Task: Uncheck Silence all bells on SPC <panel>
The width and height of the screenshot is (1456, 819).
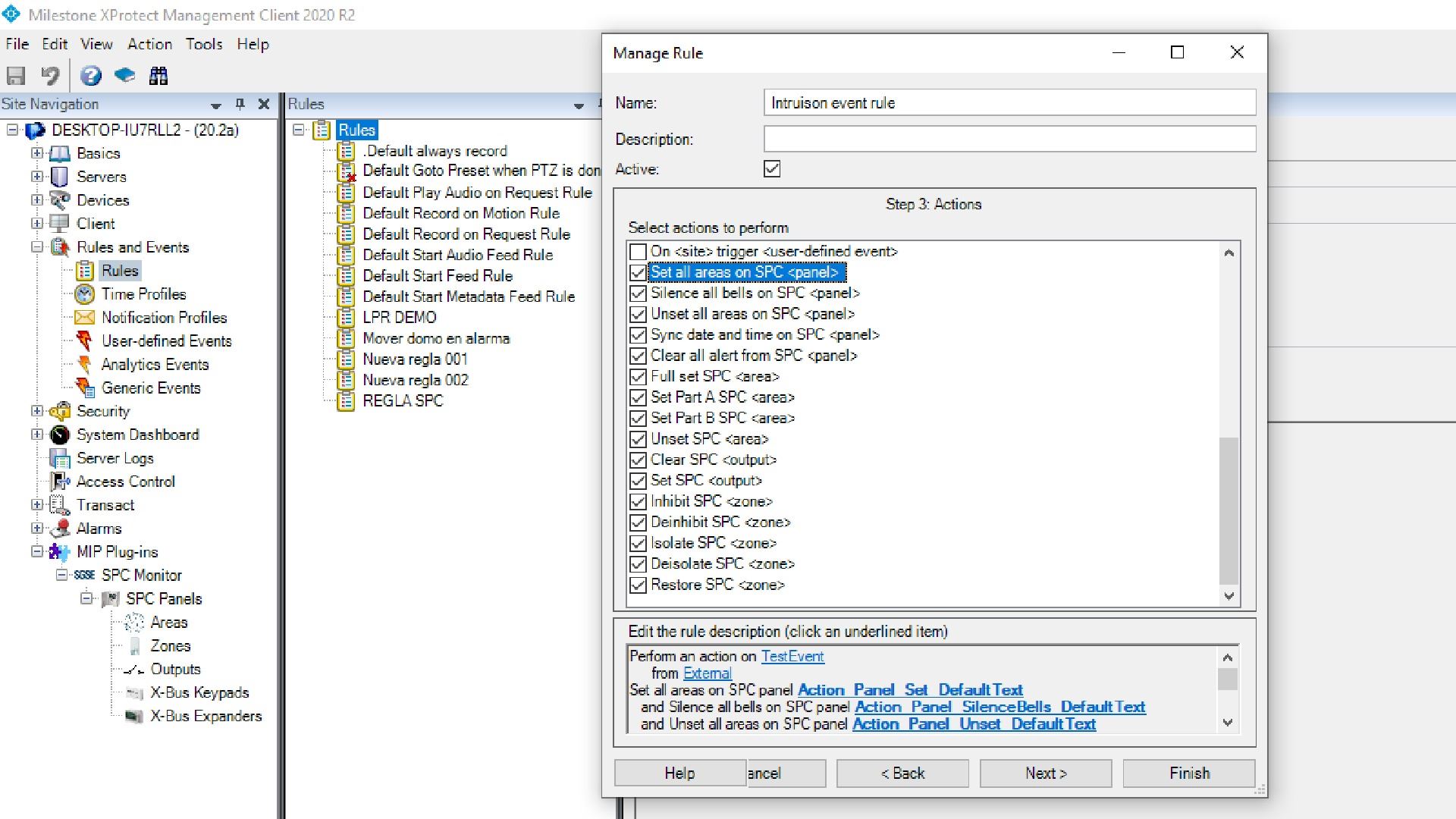Action: click(639, 293)
